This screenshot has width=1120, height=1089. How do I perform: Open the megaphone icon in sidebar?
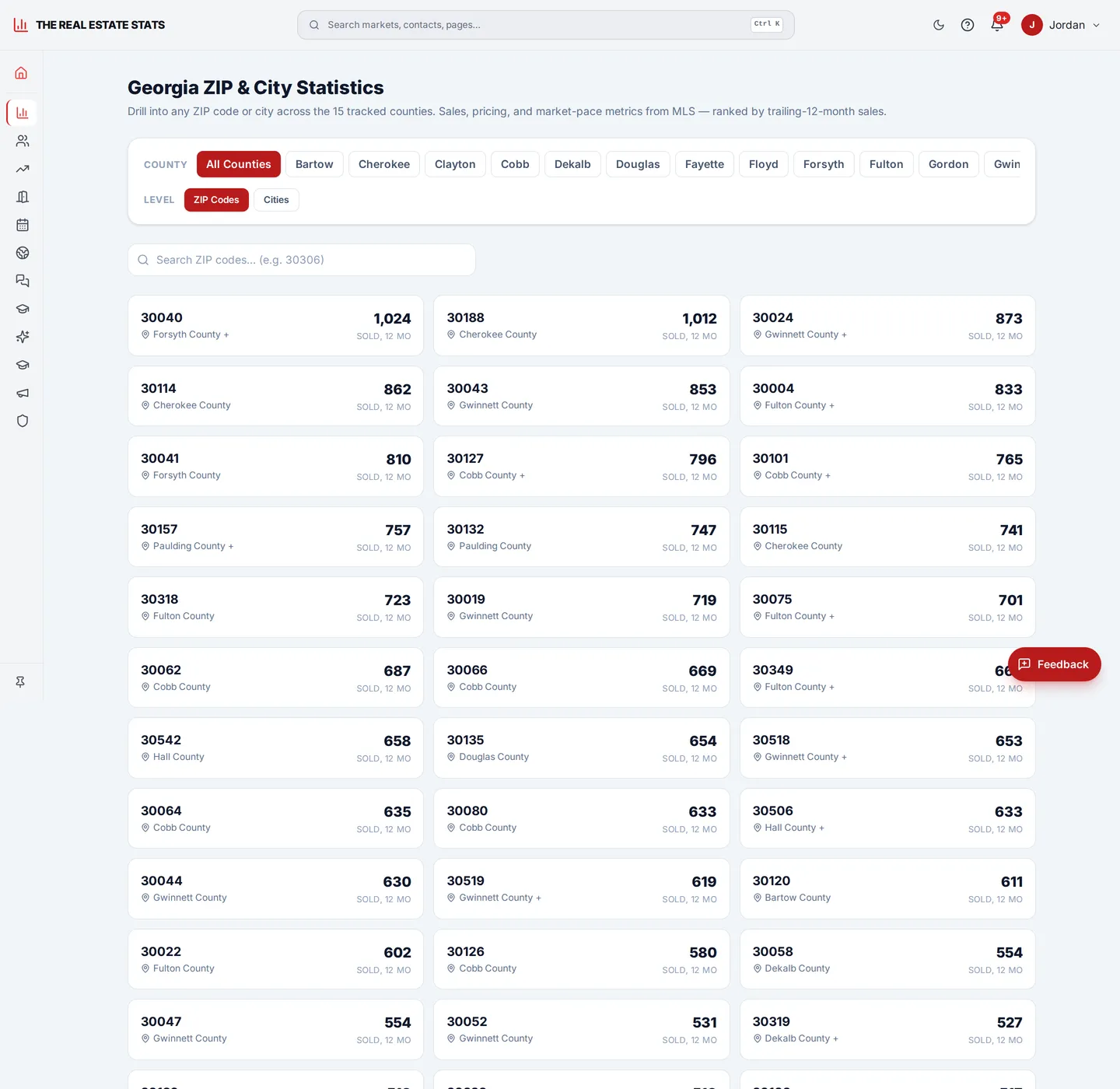[22, 393]
